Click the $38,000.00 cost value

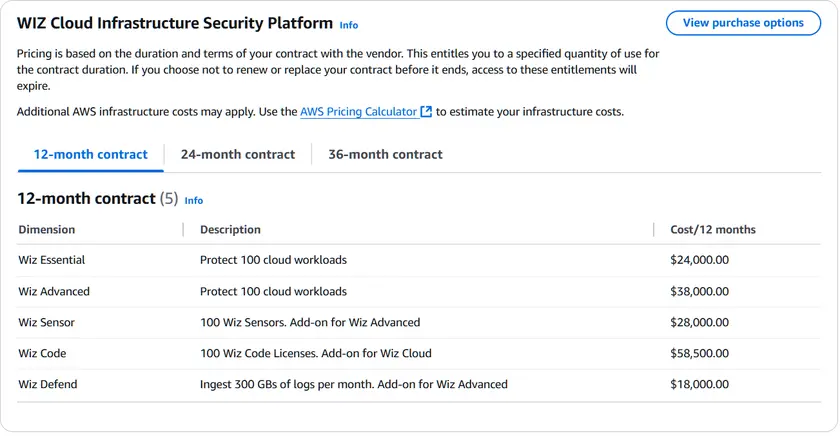click(x=699, y=291)
